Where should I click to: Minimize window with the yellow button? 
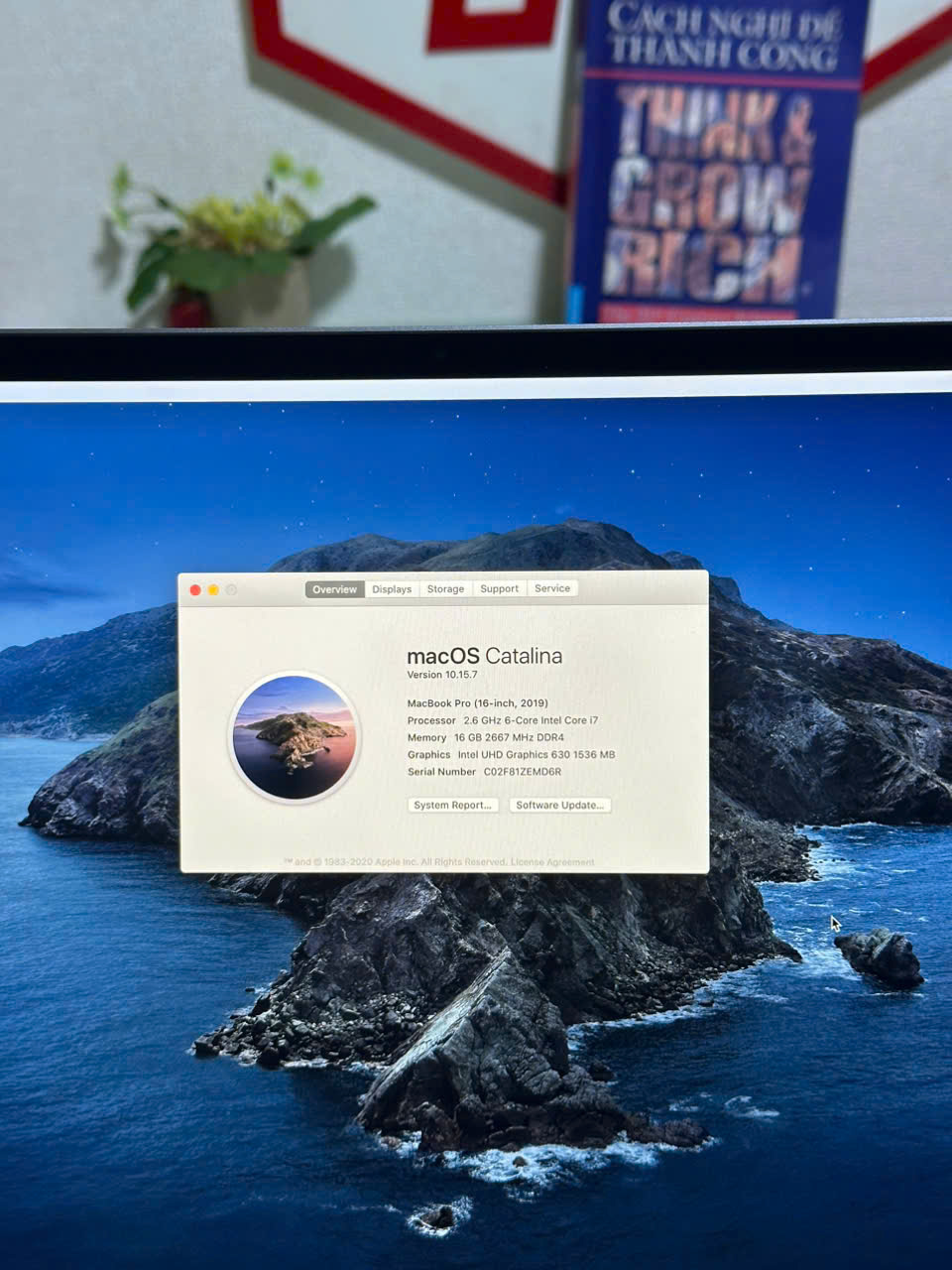(213, 590)
